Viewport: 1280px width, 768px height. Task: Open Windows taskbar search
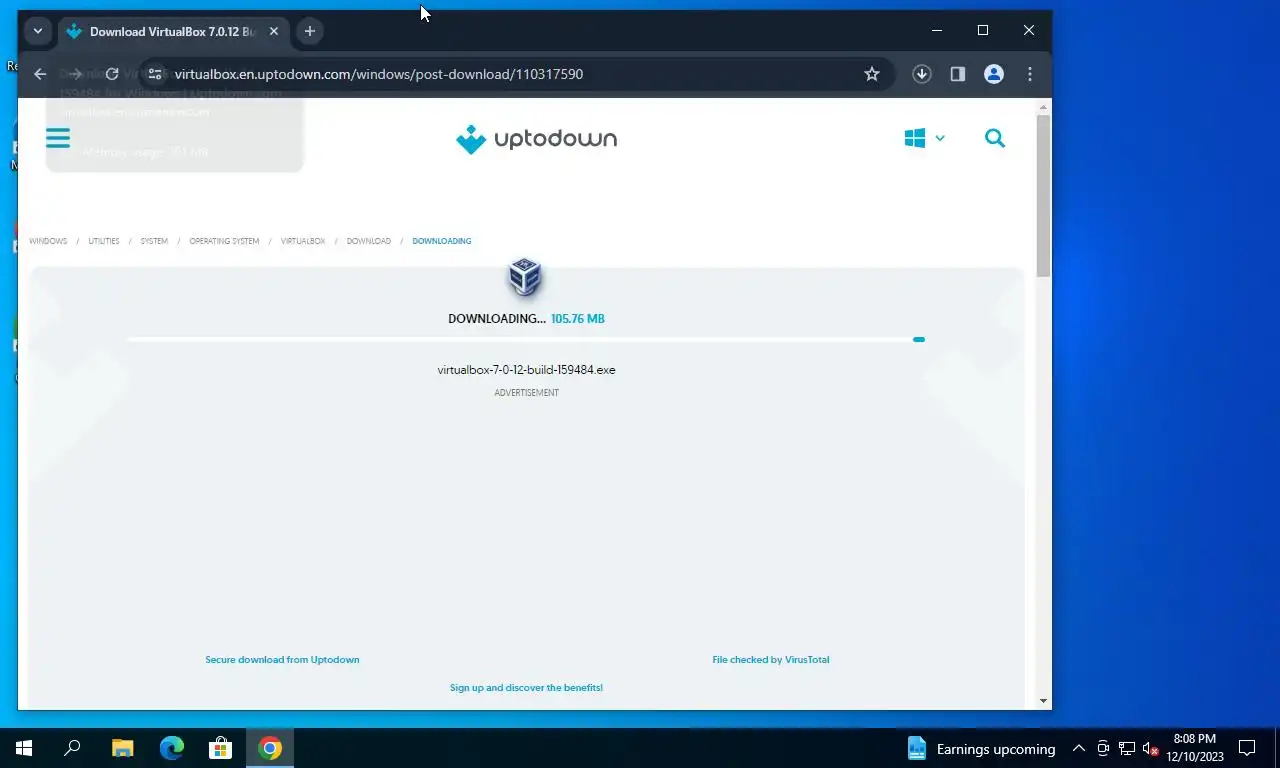[72, 748]
